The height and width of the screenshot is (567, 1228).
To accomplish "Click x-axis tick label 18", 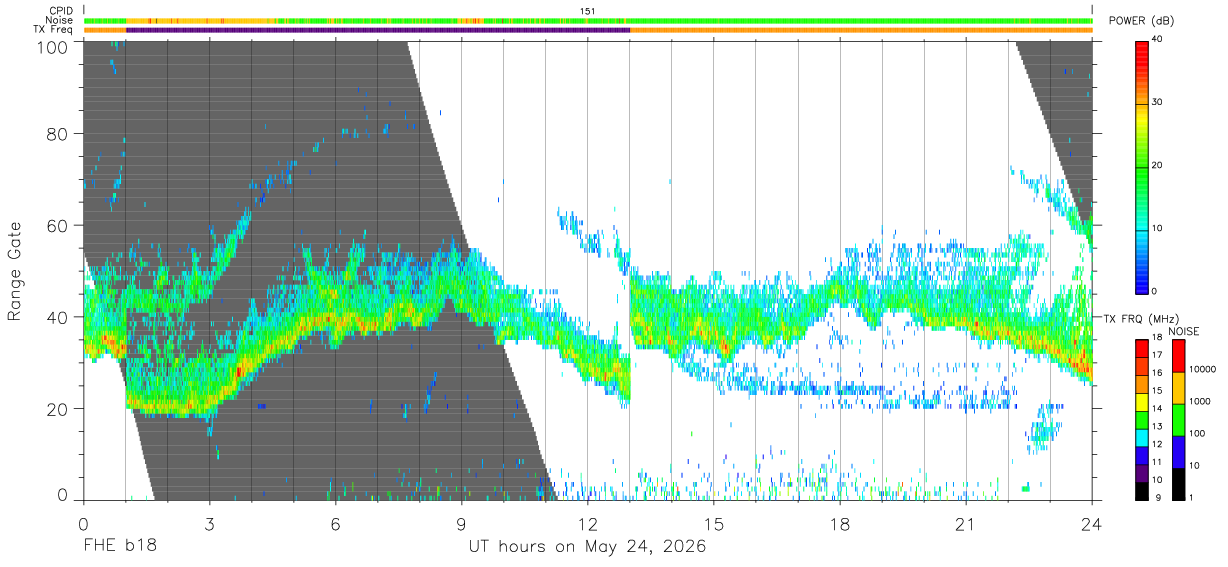I will tap(840, 524).
